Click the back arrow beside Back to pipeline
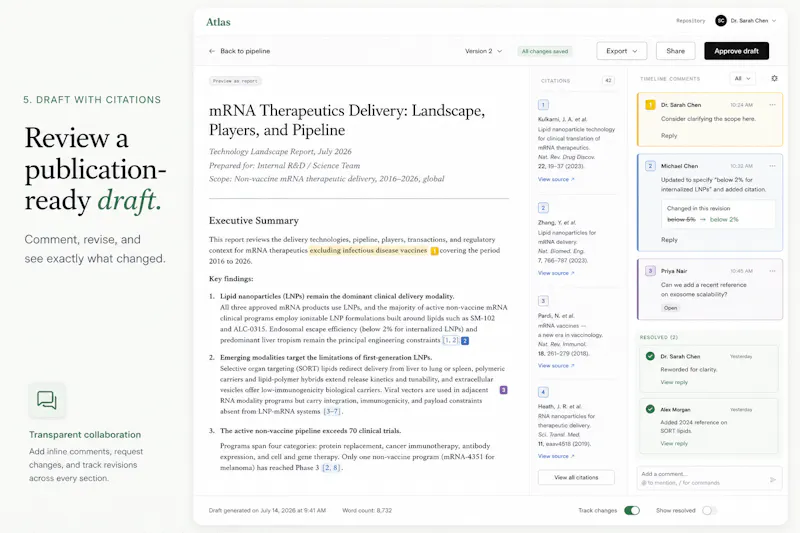 (212, 51)
